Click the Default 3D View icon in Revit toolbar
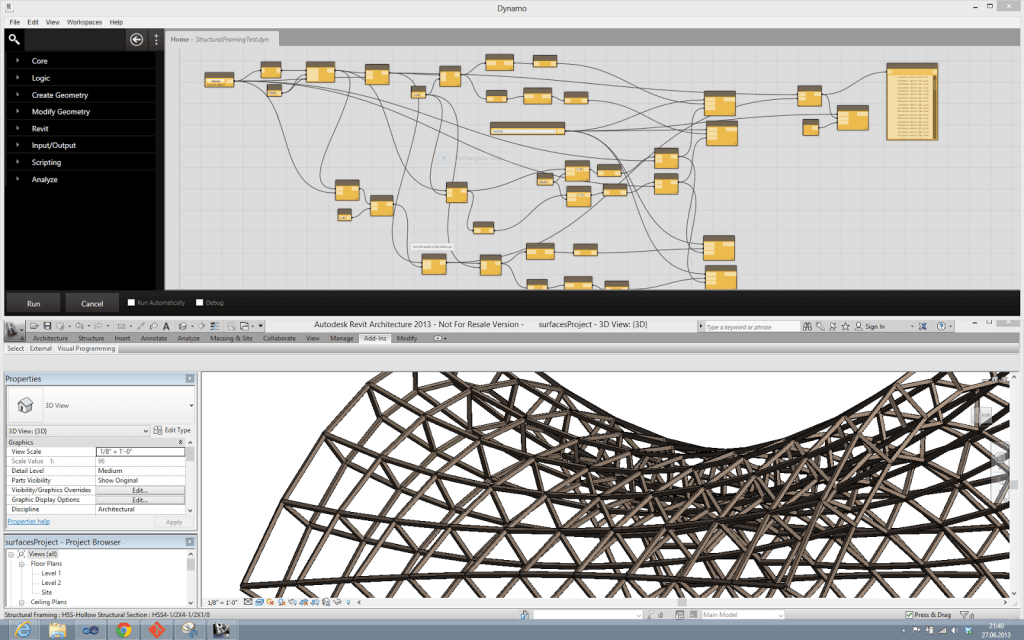Viewport: 1024px width, 640px height. [x=183, y=326]
